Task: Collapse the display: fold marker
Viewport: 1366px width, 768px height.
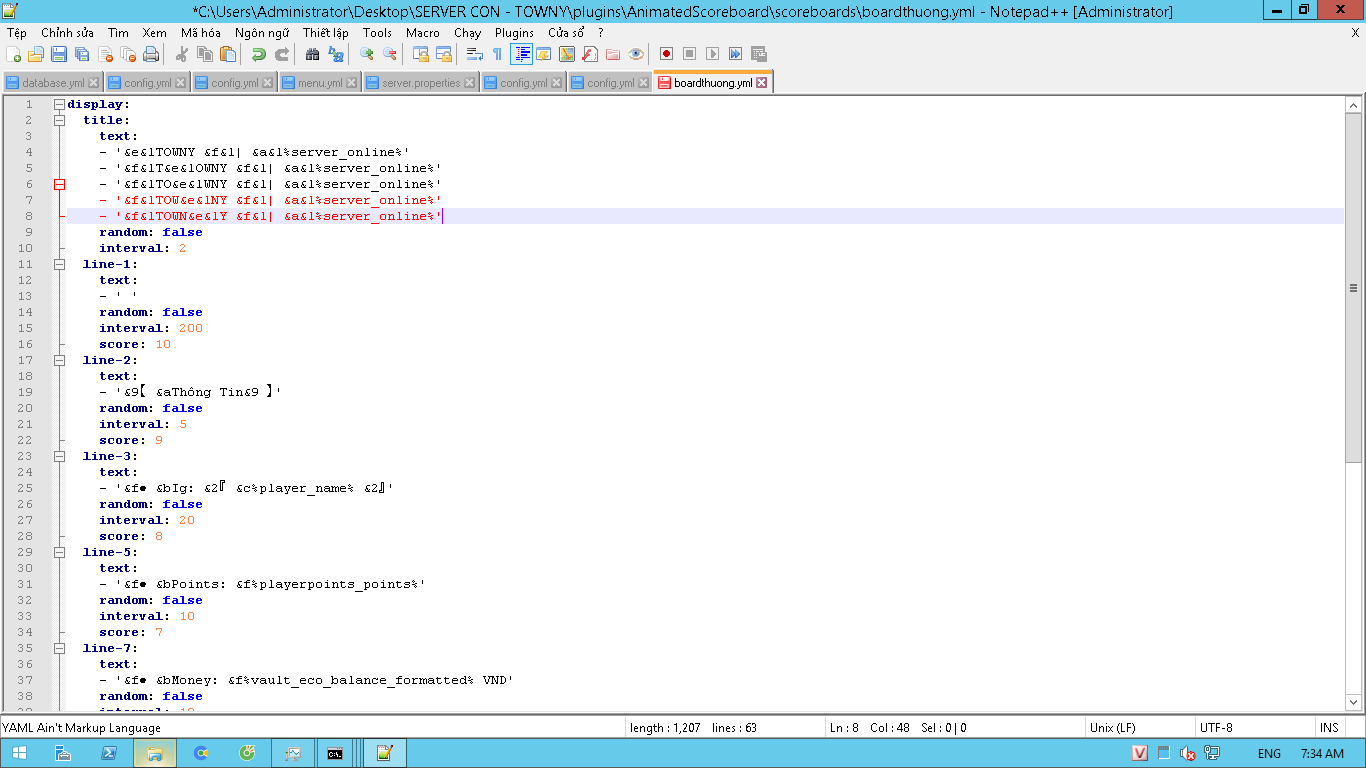Action: (59, 104)
